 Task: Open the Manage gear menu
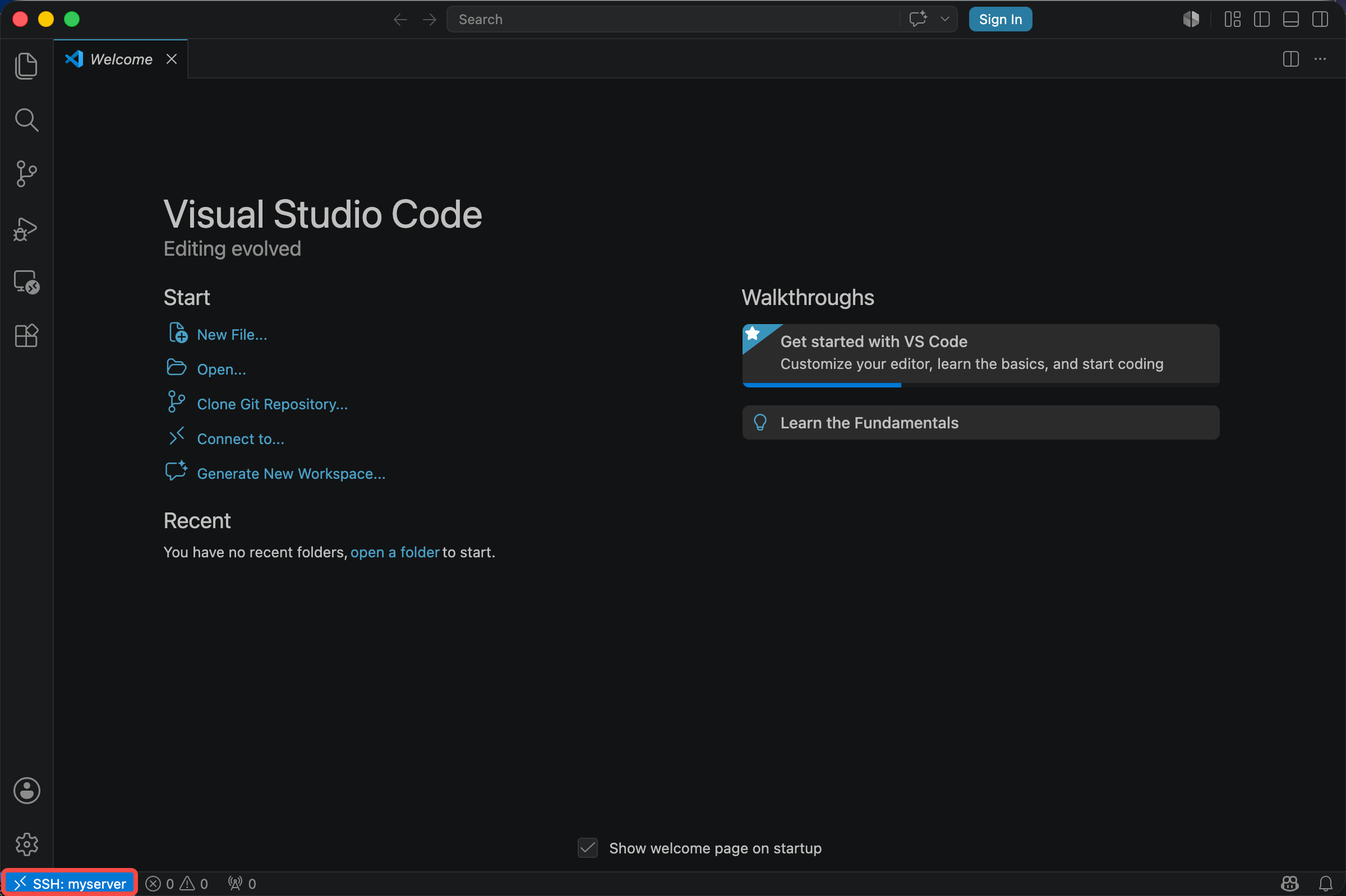point(26,844)
